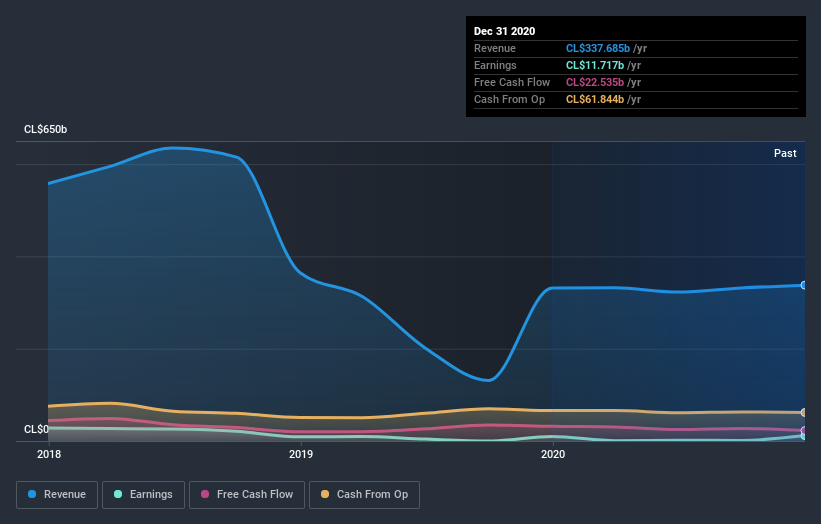Toggle the Earnings legend button
The width and height of the screenshot is (821, 524).
pos(143,495)
